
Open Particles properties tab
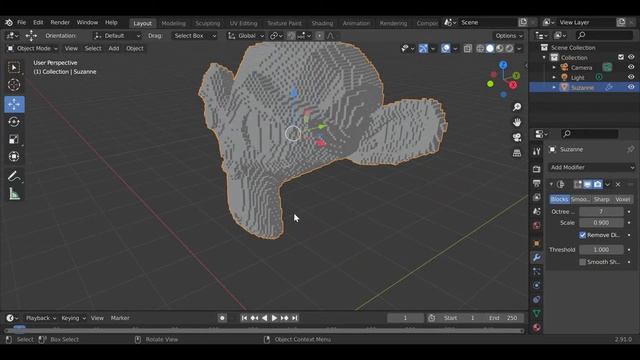point(536,271)
